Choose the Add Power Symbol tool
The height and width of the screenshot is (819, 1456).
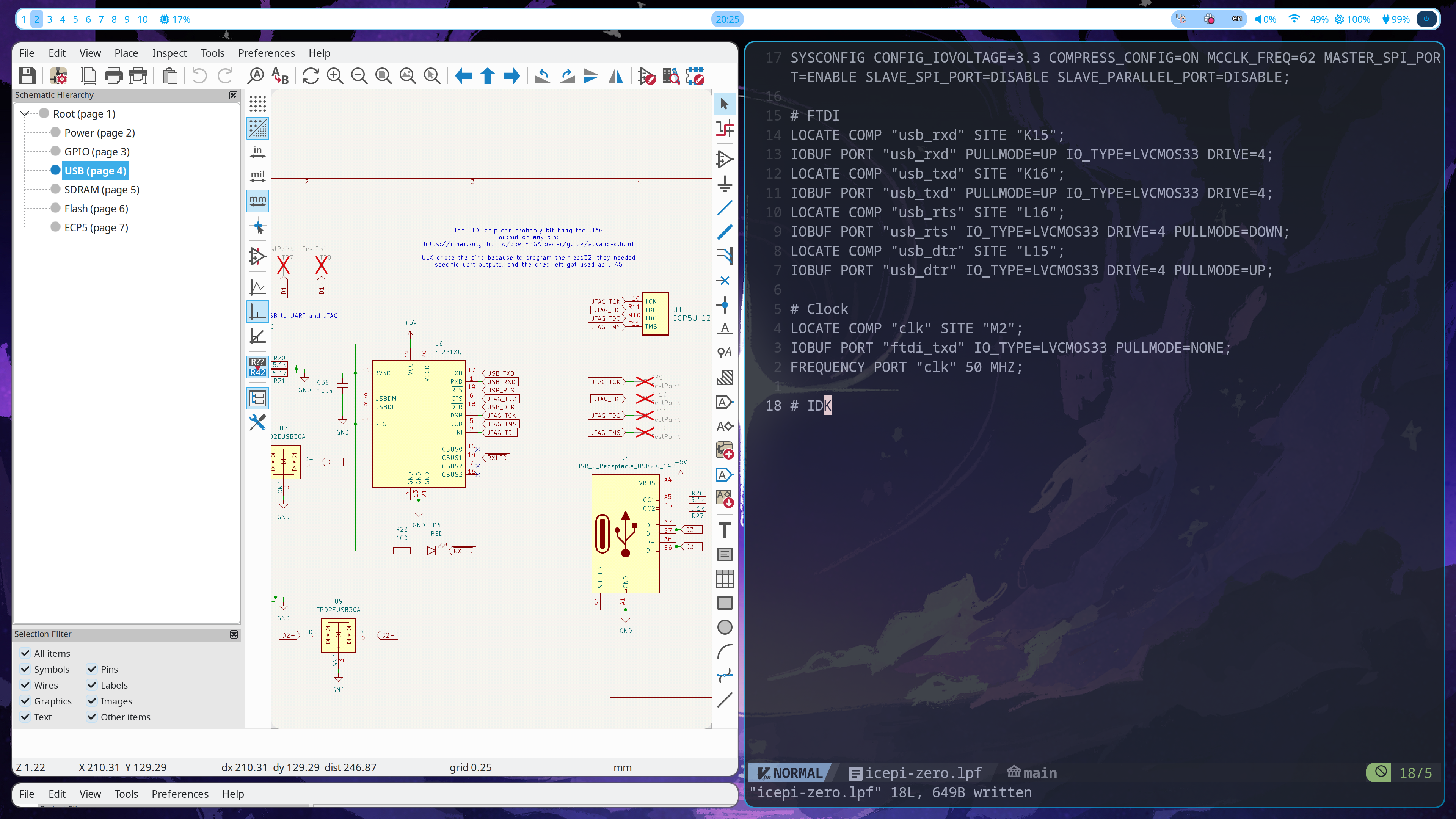[725, 184]
